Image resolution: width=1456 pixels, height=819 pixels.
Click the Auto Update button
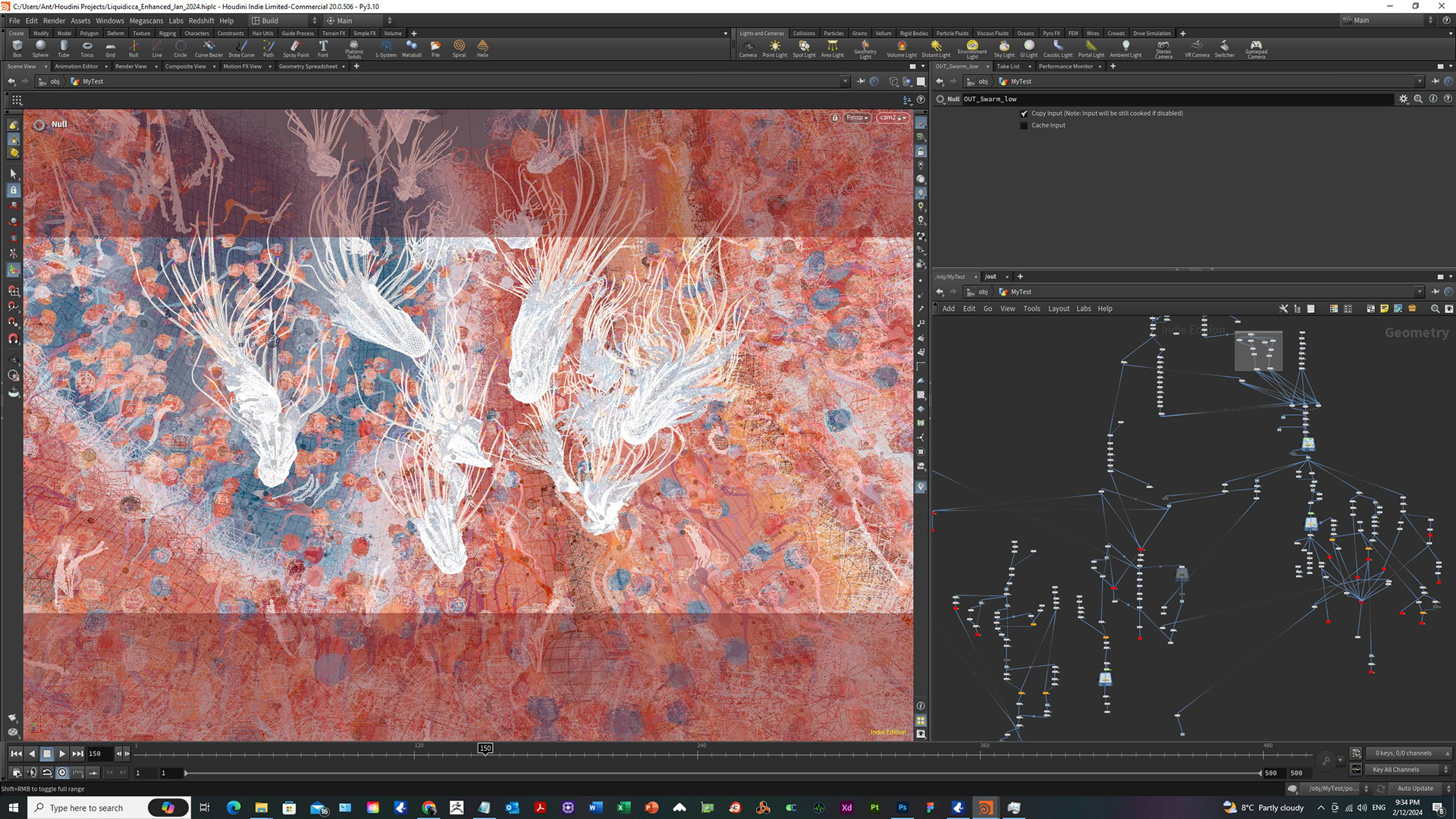[1415, 789]
